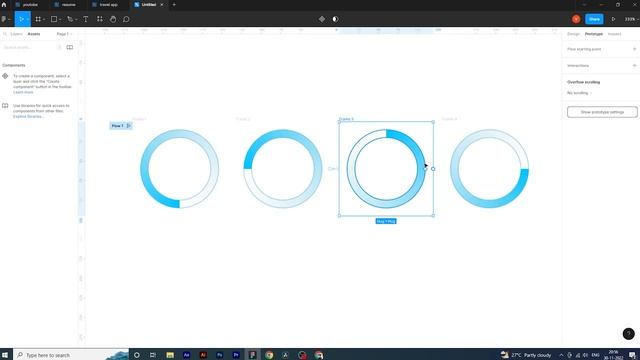The width and height of the screenshot is (640, 360).
Task: Open File Explorer from the taskbar
Action: pyautogui.click(x=170, y=355)
